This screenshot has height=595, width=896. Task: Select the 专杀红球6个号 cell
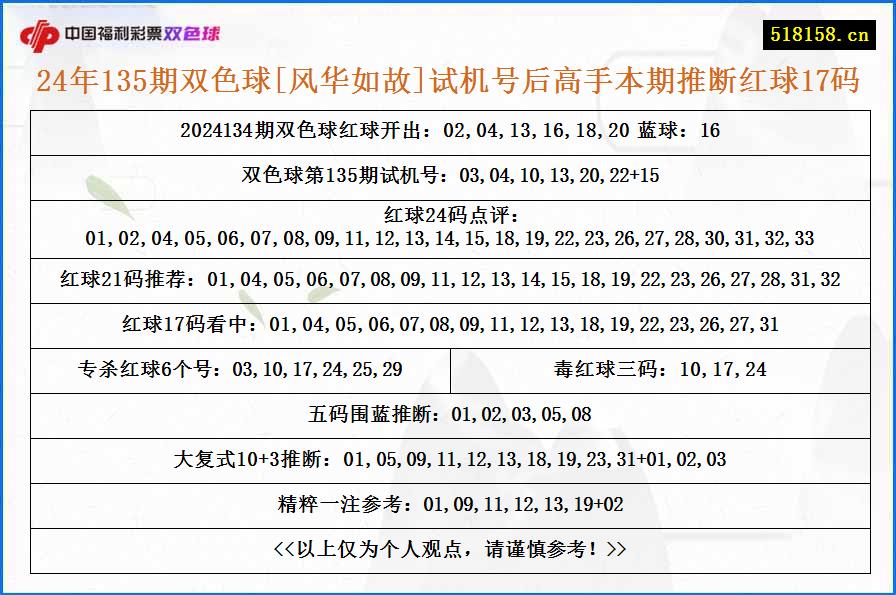242,369
